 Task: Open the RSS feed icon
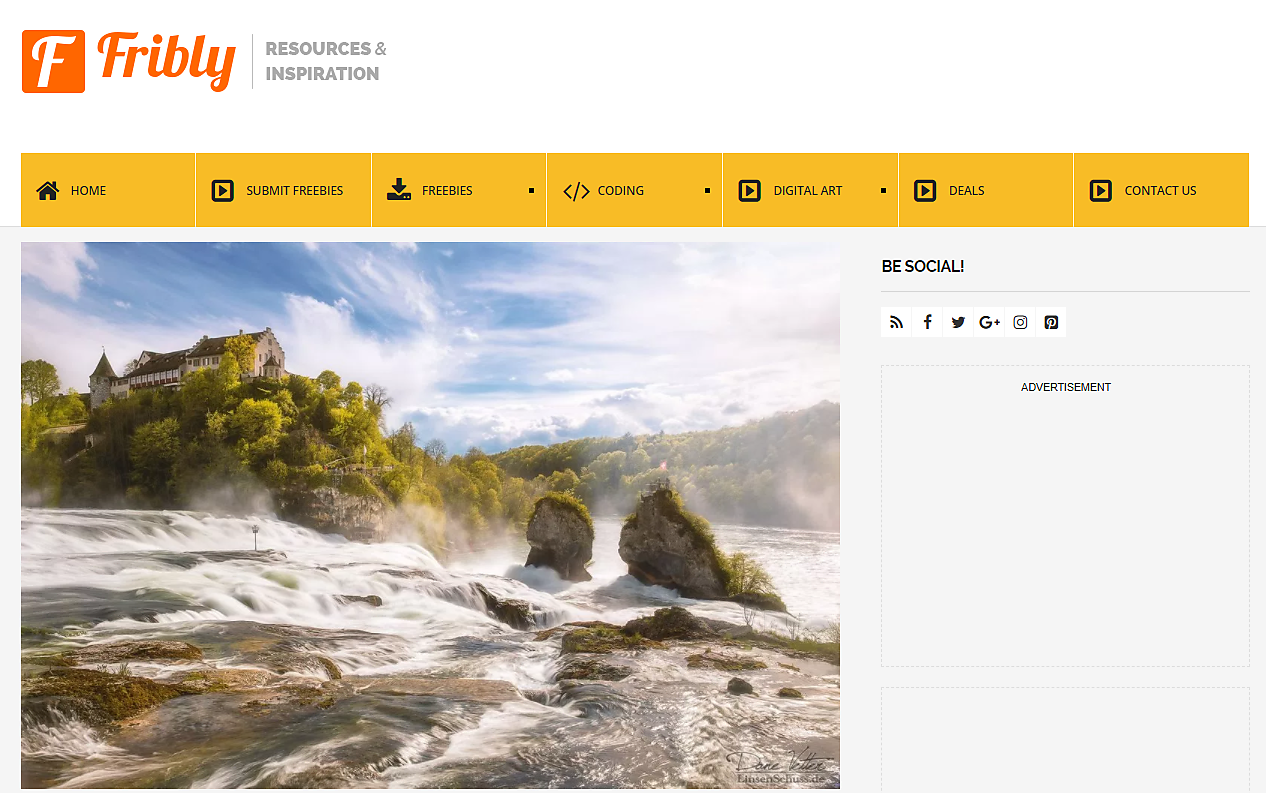click(896, 321)
